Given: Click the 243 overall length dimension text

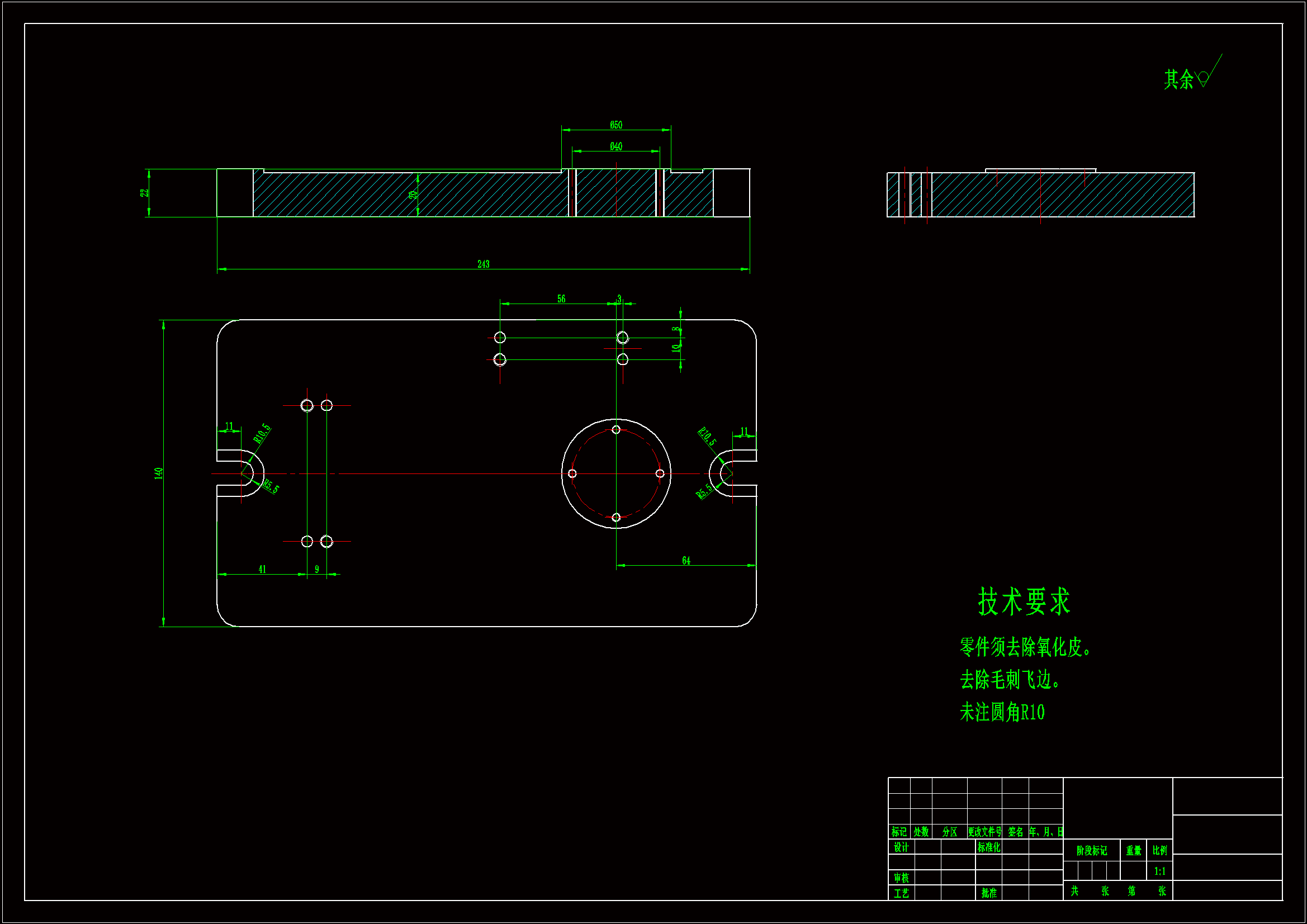Looking at the screenshot, I should 484,264.
